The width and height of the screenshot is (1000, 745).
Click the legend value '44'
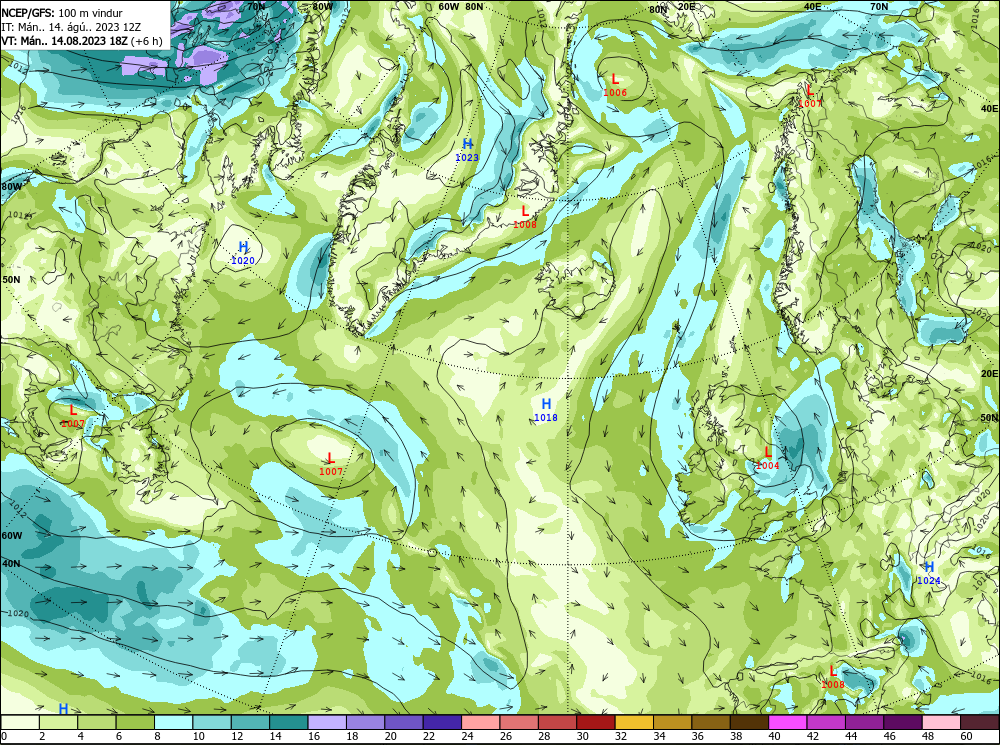point(851,736)
